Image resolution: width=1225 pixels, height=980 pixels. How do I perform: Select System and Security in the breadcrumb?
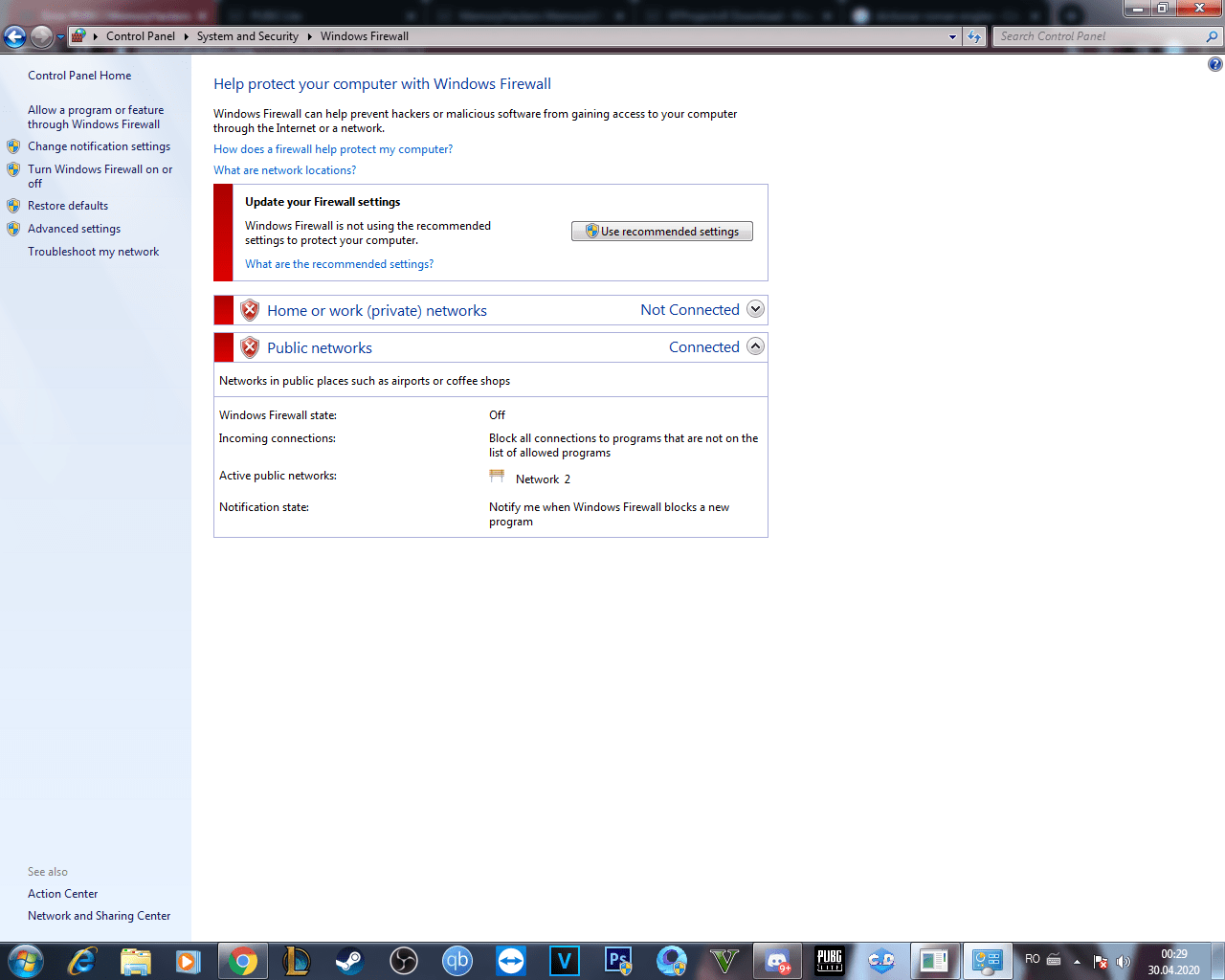[x=248, y=36]
